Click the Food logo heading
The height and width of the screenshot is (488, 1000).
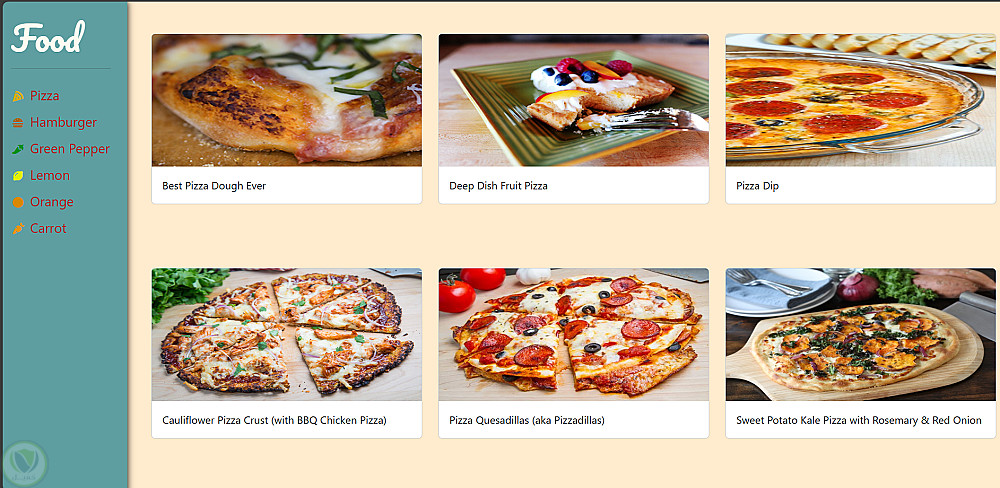(48, 38)
